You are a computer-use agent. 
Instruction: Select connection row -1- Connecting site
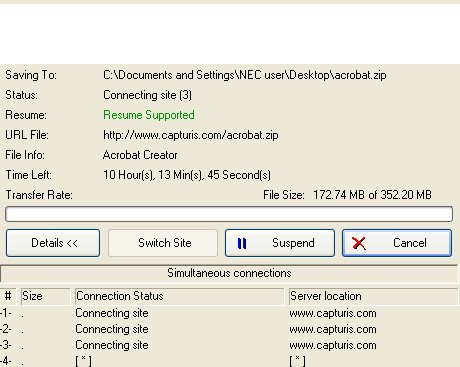pyautogui.click(x=229, y=313)
